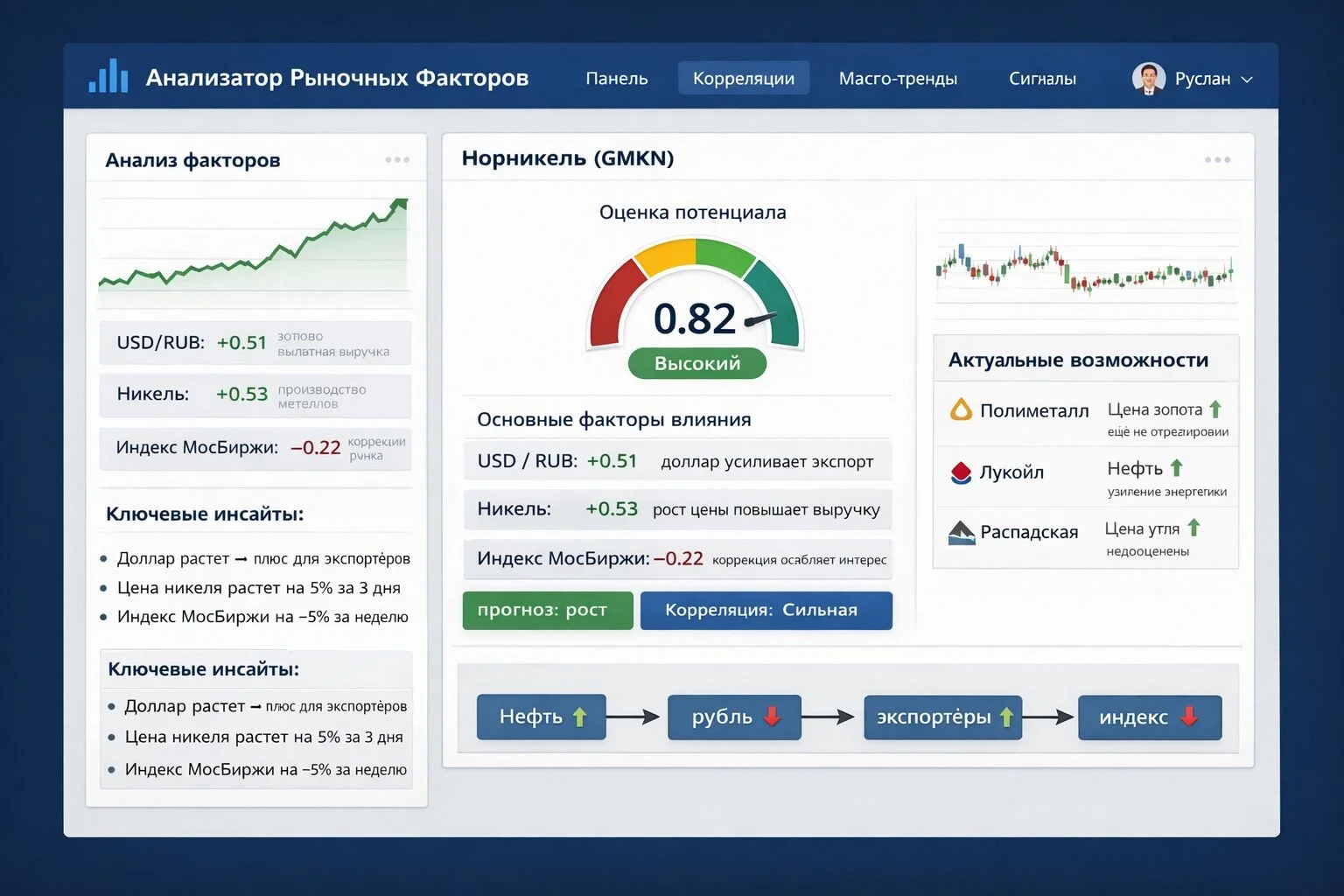The height and width of the screenshot is (896, 1344).
Task: Click the 0.82 gauge score value
Action: click(x=695, y=318)
